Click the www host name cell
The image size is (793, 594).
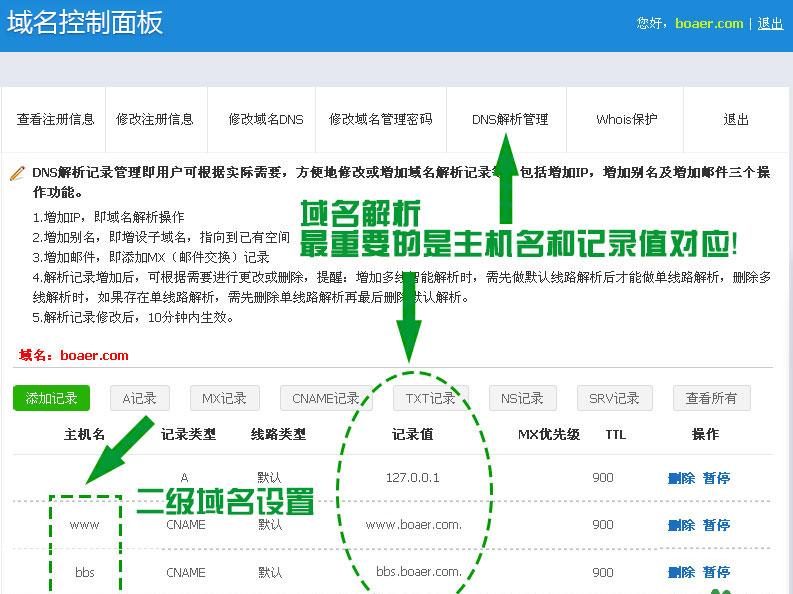(84, 525)
